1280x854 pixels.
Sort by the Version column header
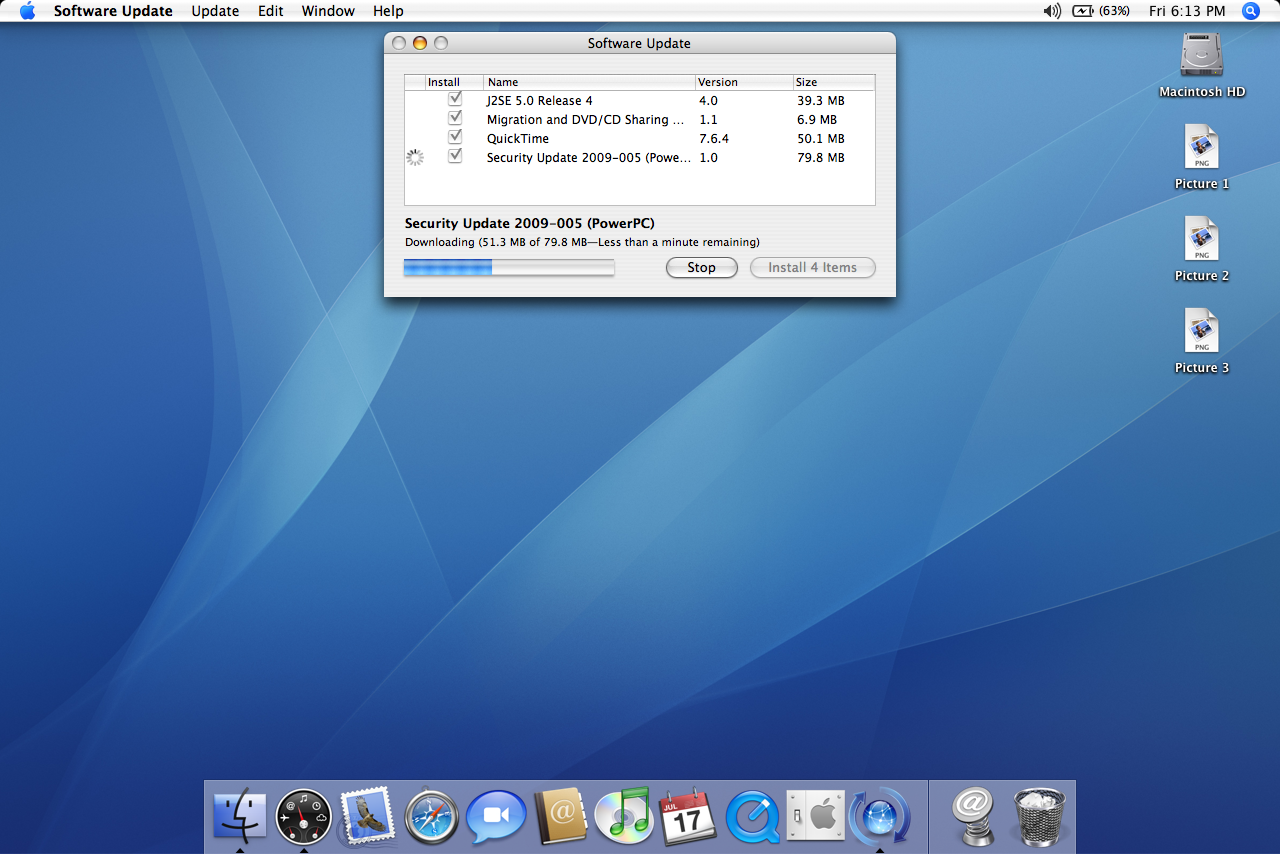[x=744, y=82]
